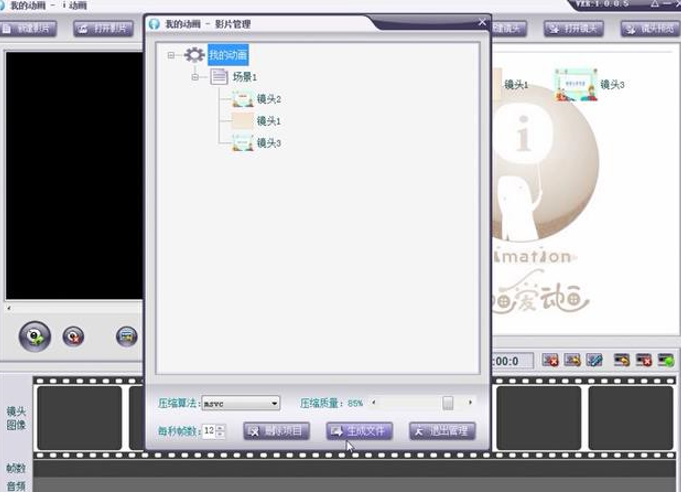This screenshot has width=681, height=492.
Task: Select 镜头2 in the movie tree
Action: tap(269, 99)
